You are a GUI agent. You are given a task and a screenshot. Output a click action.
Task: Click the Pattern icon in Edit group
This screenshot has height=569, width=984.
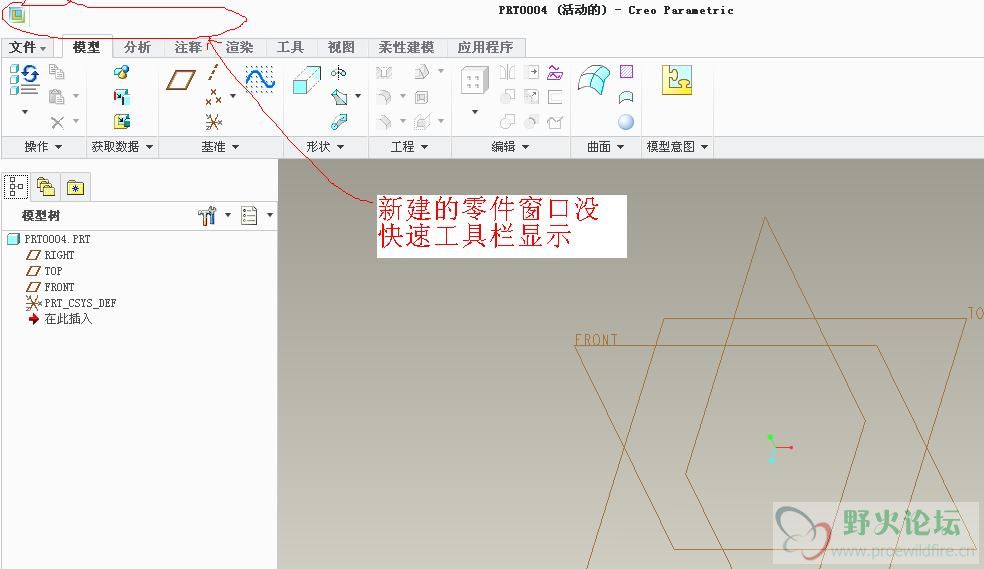(475, 81)
